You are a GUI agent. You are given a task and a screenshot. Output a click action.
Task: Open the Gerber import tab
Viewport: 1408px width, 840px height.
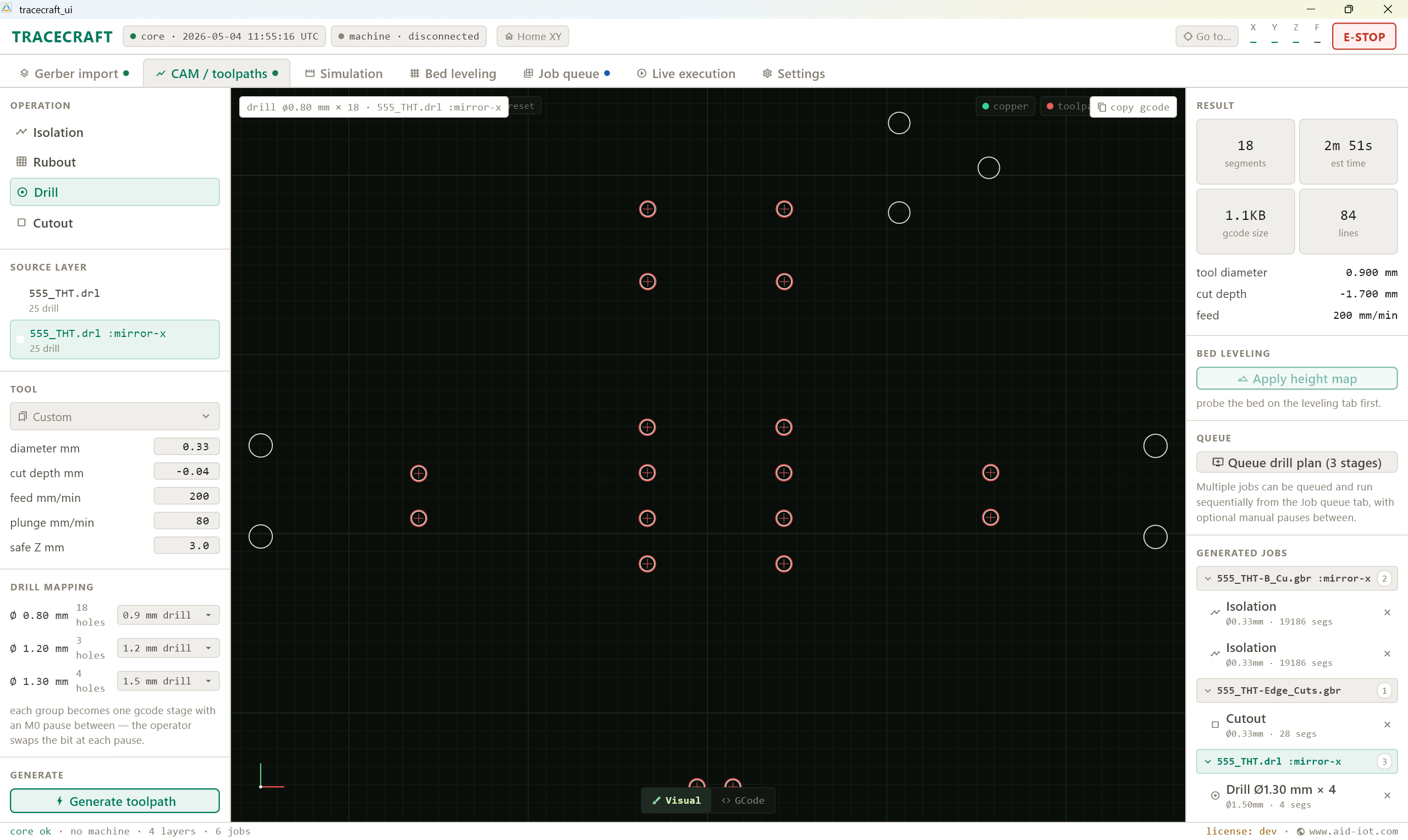click(x=74, y=74)
